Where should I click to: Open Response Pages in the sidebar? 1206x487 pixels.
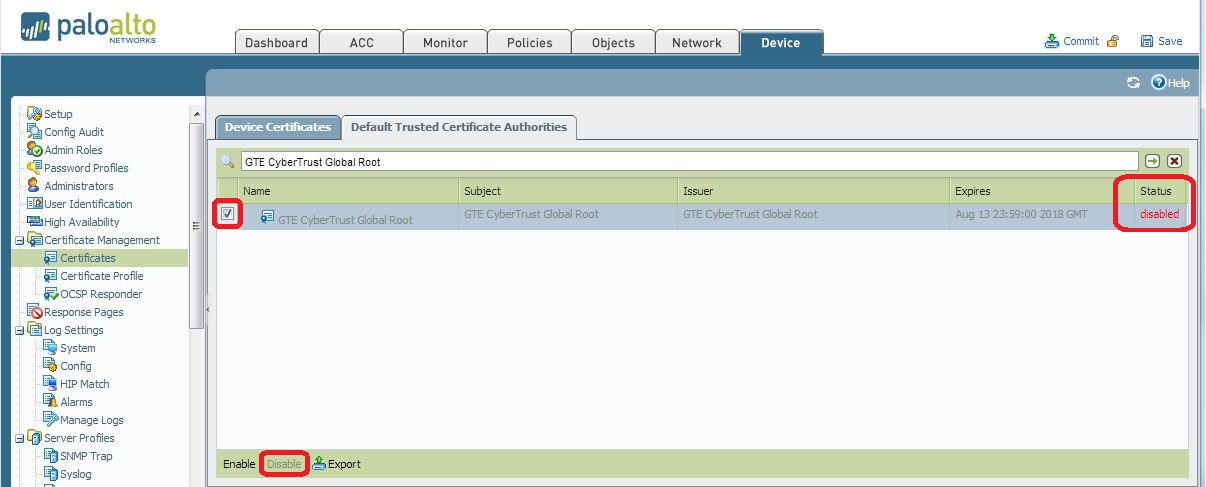[x=84, y=312]
